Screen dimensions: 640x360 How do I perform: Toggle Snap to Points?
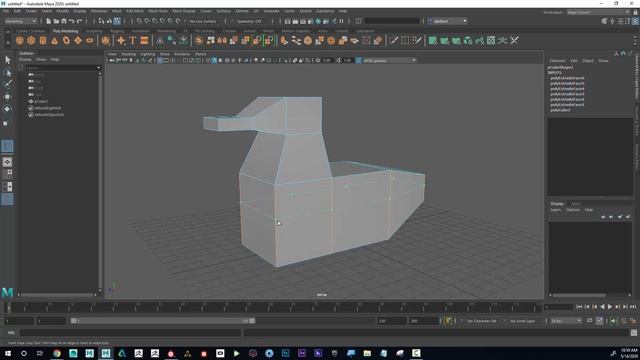coord(155,21)
